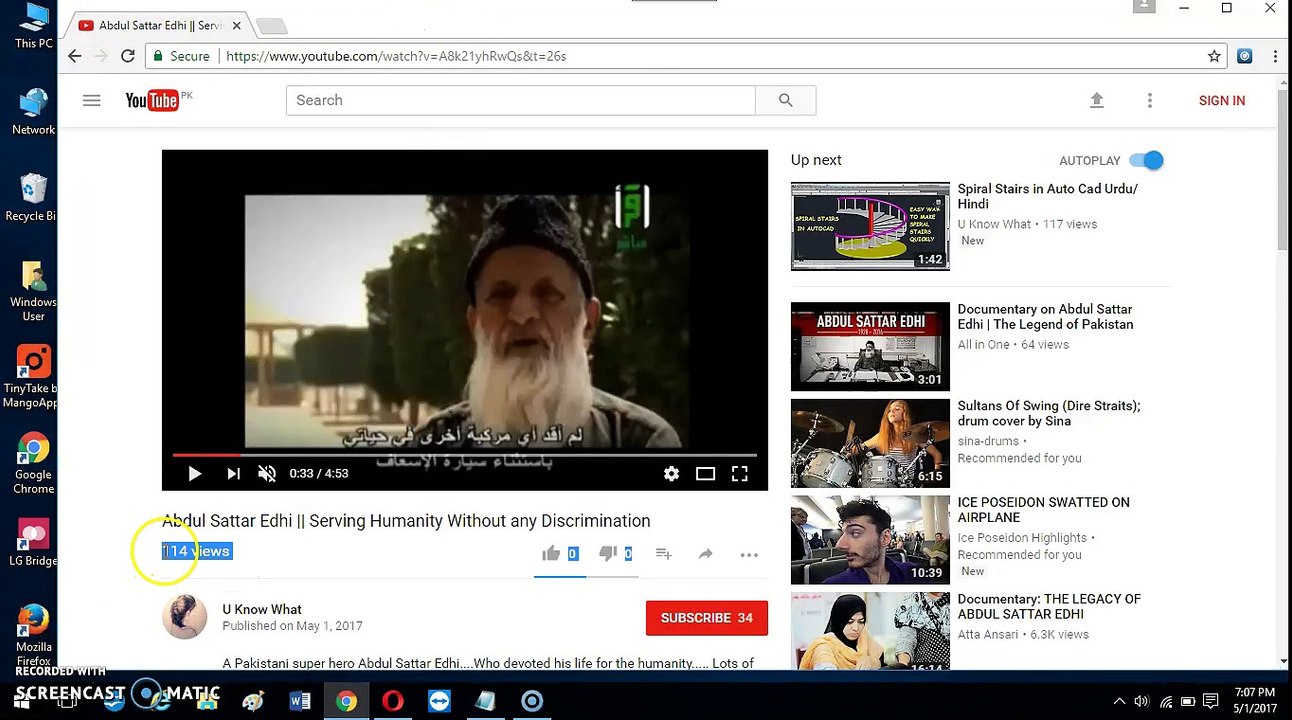Open more actions under the video

point(749,554)
